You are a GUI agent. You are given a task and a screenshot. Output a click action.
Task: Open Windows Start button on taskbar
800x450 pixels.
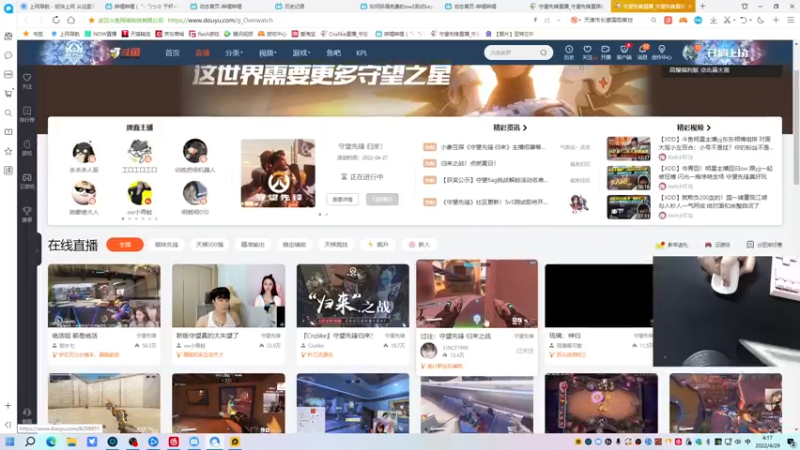10,442
